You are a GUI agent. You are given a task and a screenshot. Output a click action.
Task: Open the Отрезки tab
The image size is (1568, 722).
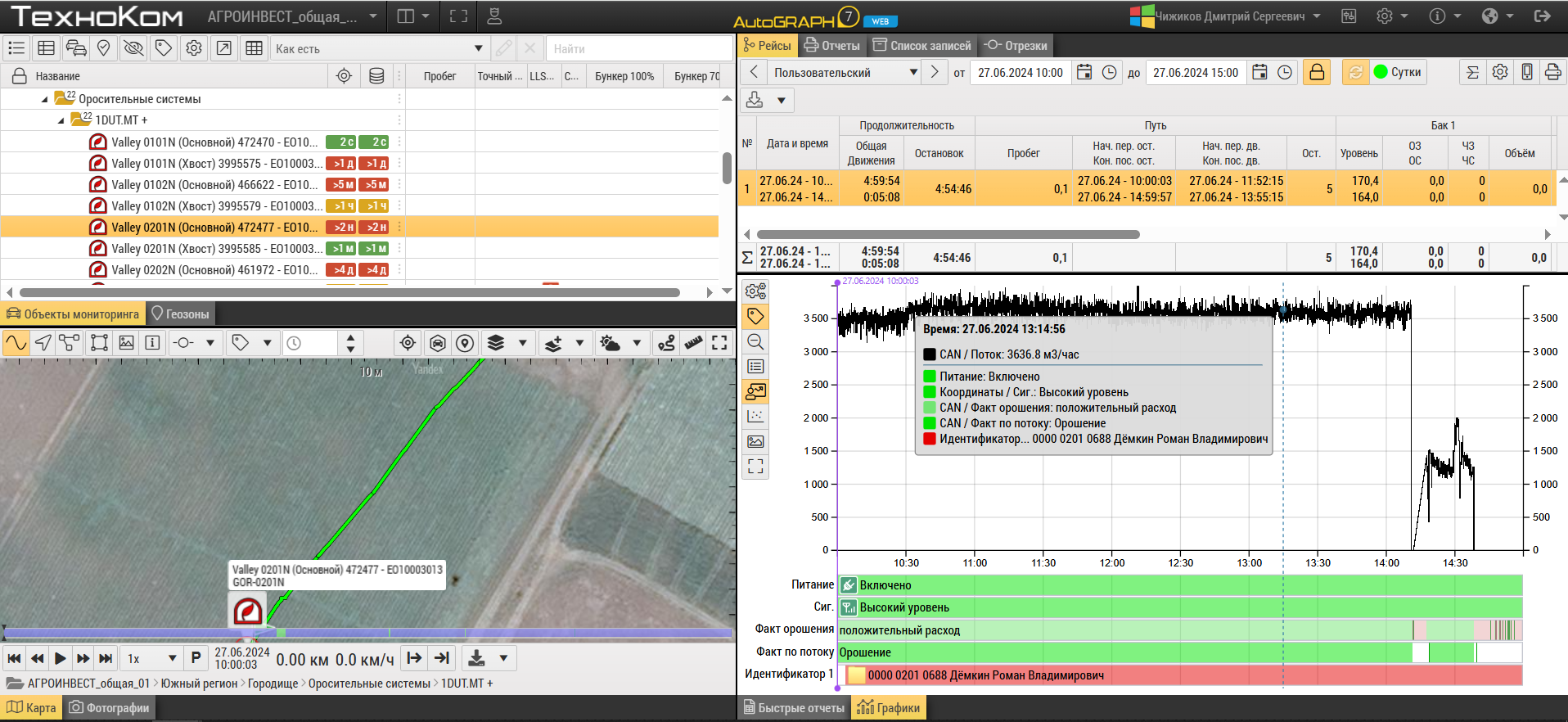click(x=1016, y=46)
